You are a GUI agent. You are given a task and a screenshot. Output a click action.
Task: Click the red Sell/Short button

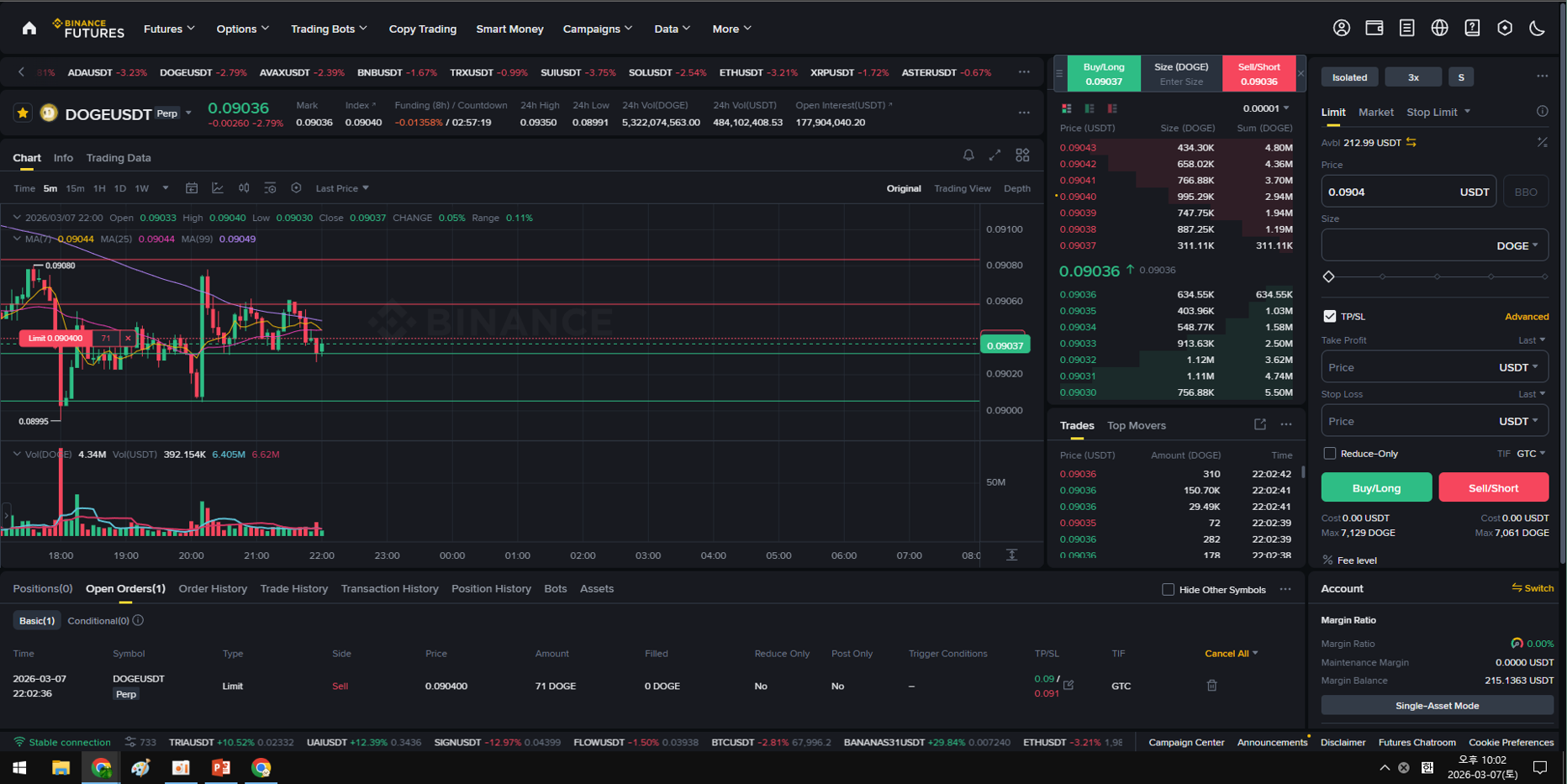click(x=1493, y=487)
